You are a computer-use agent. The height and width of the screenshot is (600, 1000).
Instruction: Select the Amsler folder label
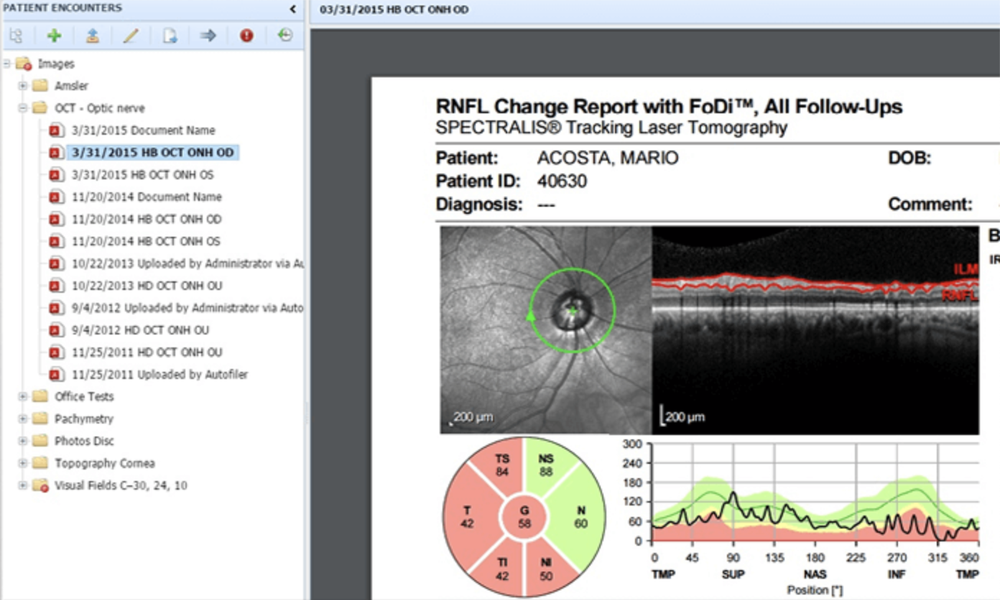click(x=71, y=85)
